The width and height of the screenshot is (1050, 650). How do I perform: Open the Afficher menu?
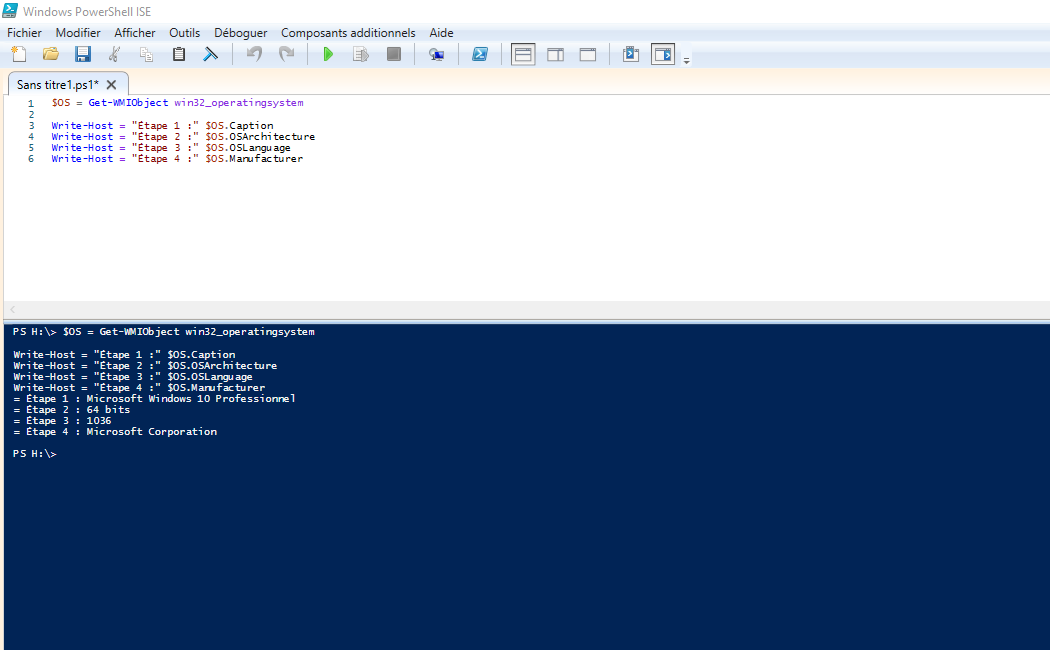tap(135, 33)
